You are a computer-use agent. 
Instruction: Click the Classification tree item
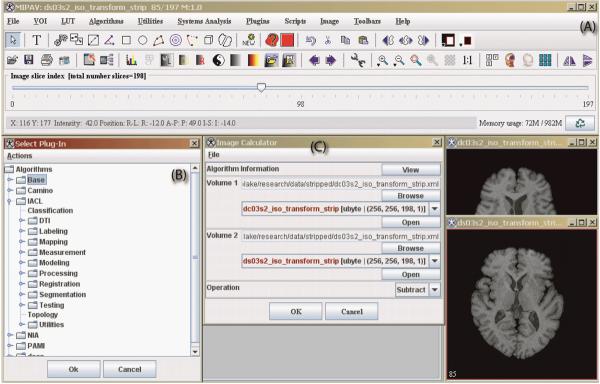coord(50,210)
